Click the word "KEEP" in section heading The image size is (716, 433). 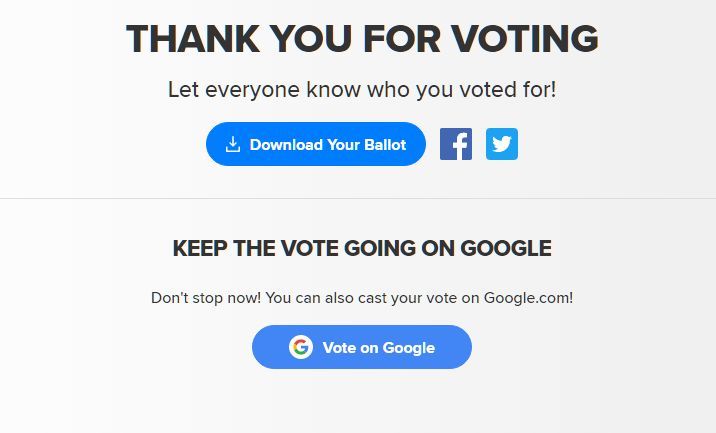pos(200,248)
